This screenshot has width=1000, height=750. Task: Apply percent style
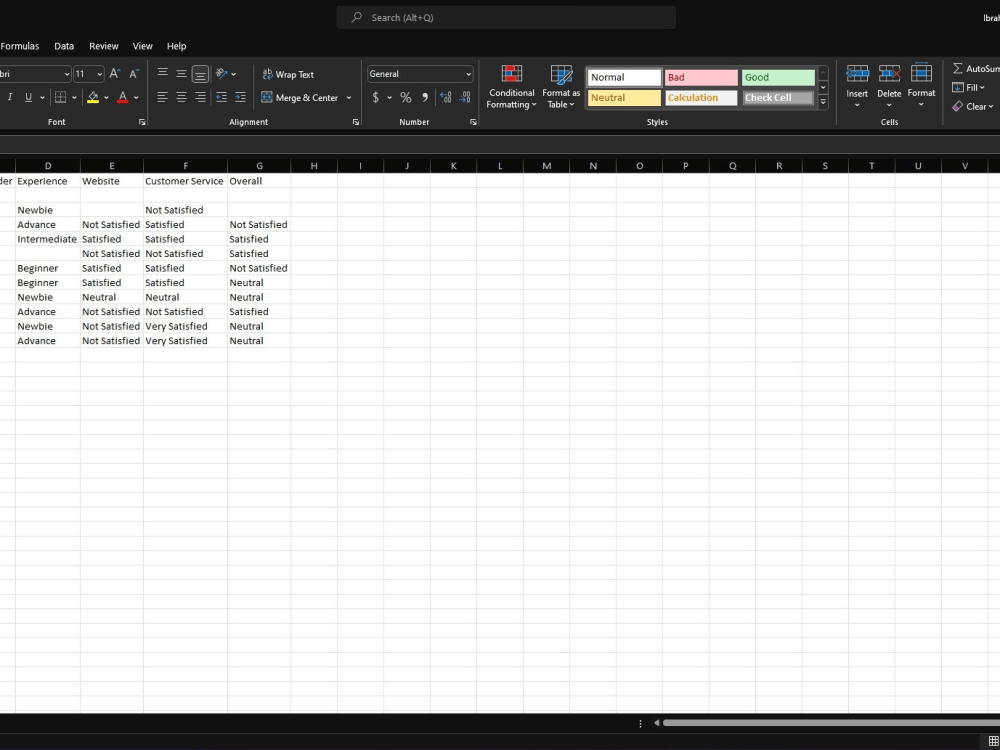pyautogui.click(x=406, y=98)
